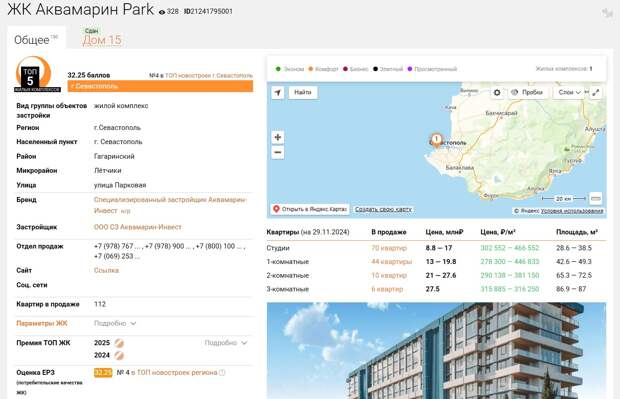The image size is (620, 399).
Task: Open the 10 квартир two-room link
Action: pos(389,275)
